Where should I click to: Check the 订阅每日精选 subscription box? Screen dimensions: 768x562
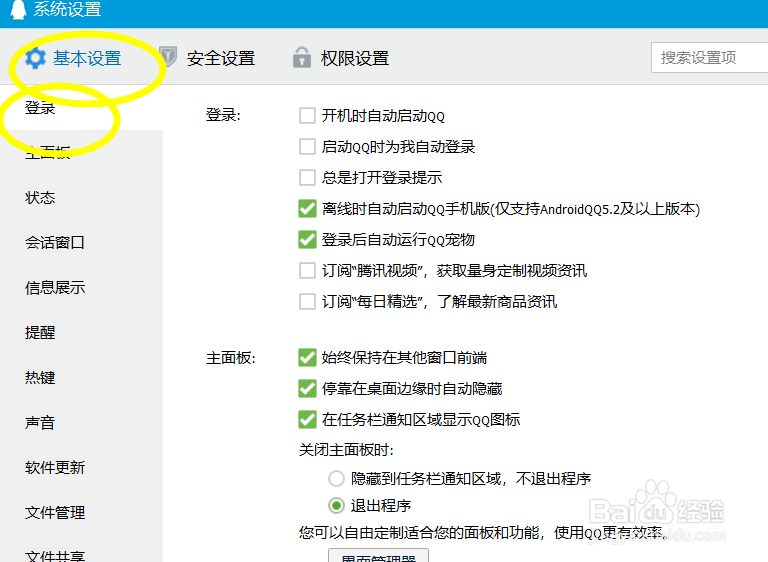tap(307, 301)
